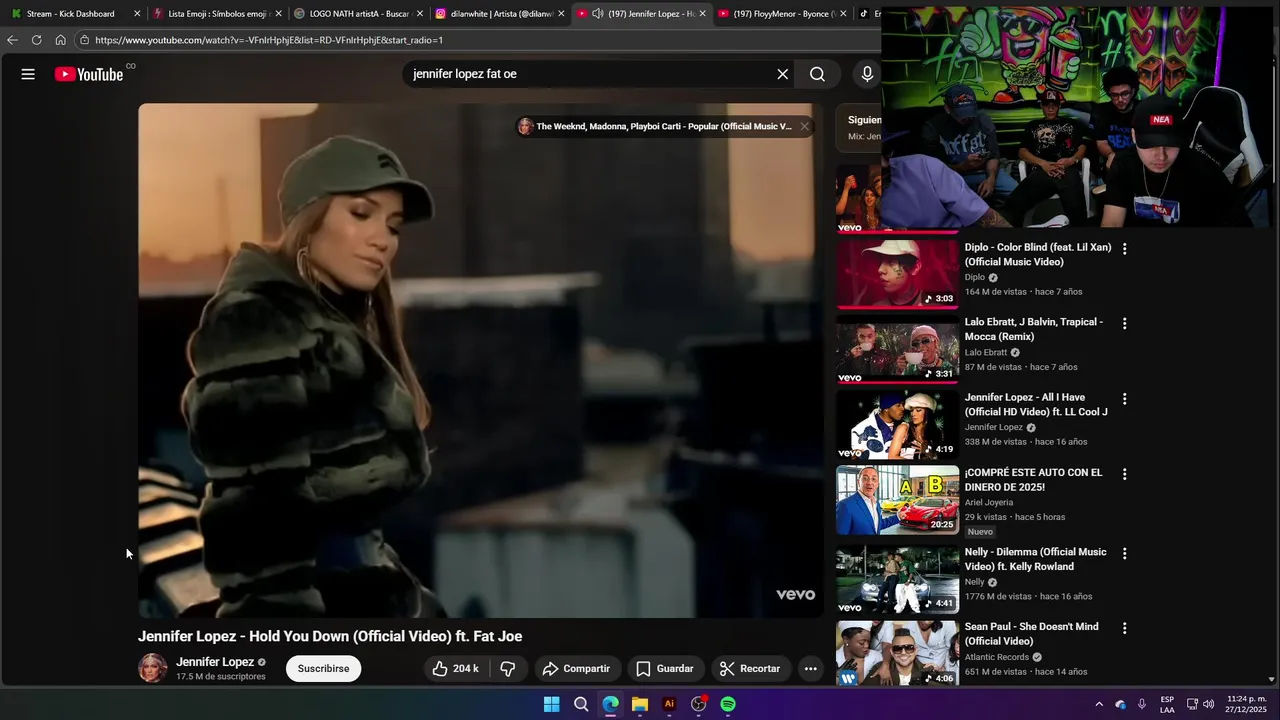Close the dilanwhite Instagram tab

coord(561,14)
